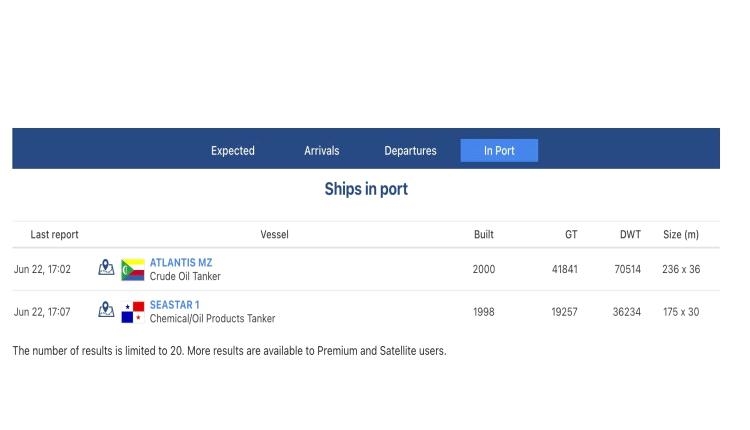Switch to the Expected tab
This screenshot has width=750, height=430.
pyautogui.click(x=233, y=151)
